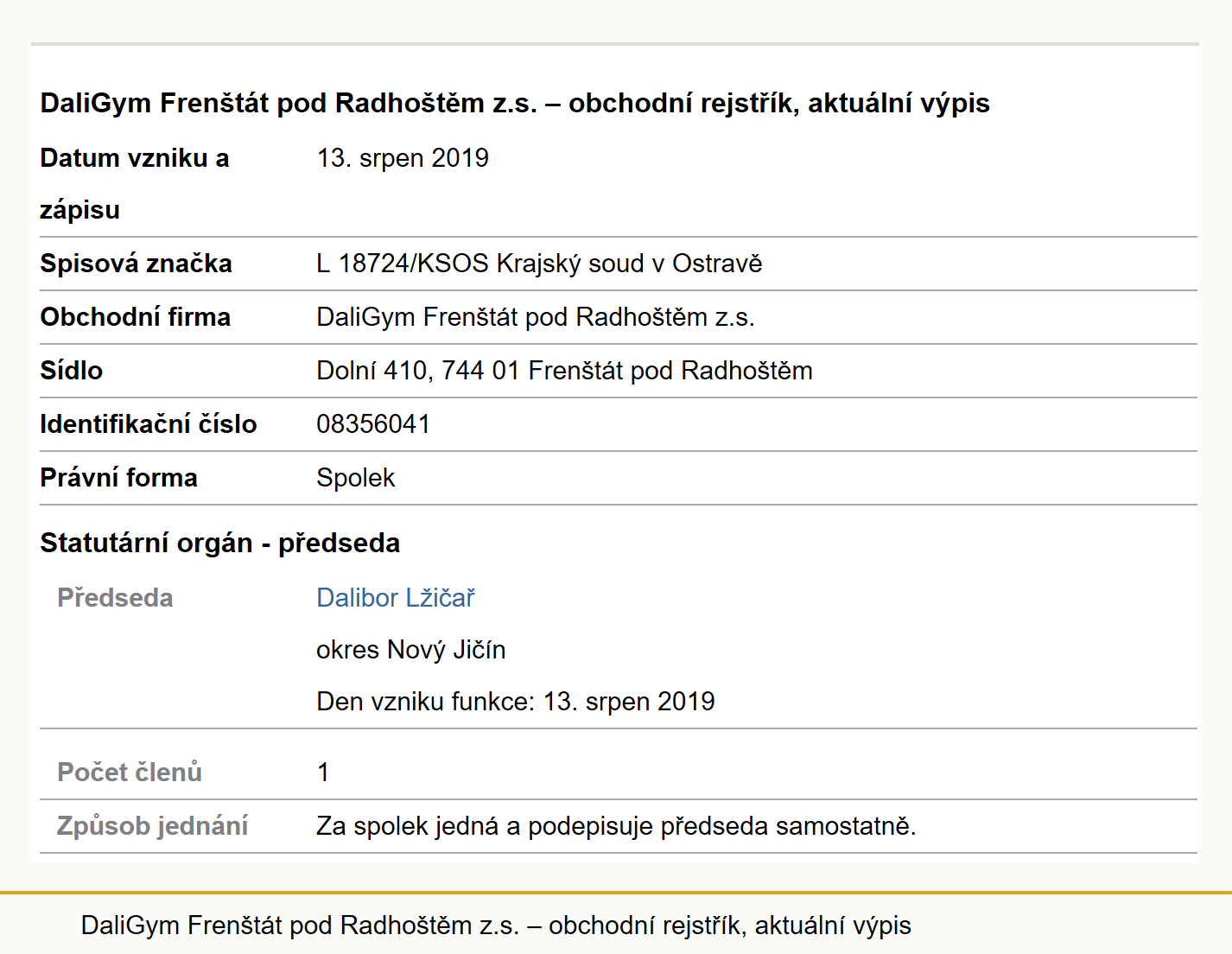Click the Sídlo label
1232x954 pixels.
(71, 371)
